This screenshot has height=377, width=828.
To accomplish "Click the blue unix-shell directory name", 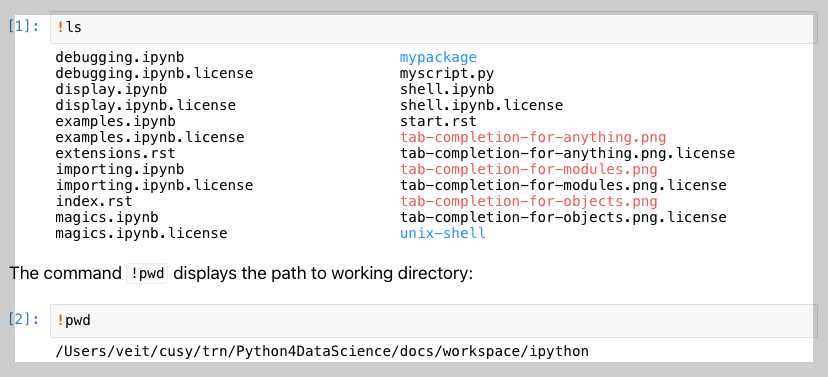I will click(x=443, y=233).
